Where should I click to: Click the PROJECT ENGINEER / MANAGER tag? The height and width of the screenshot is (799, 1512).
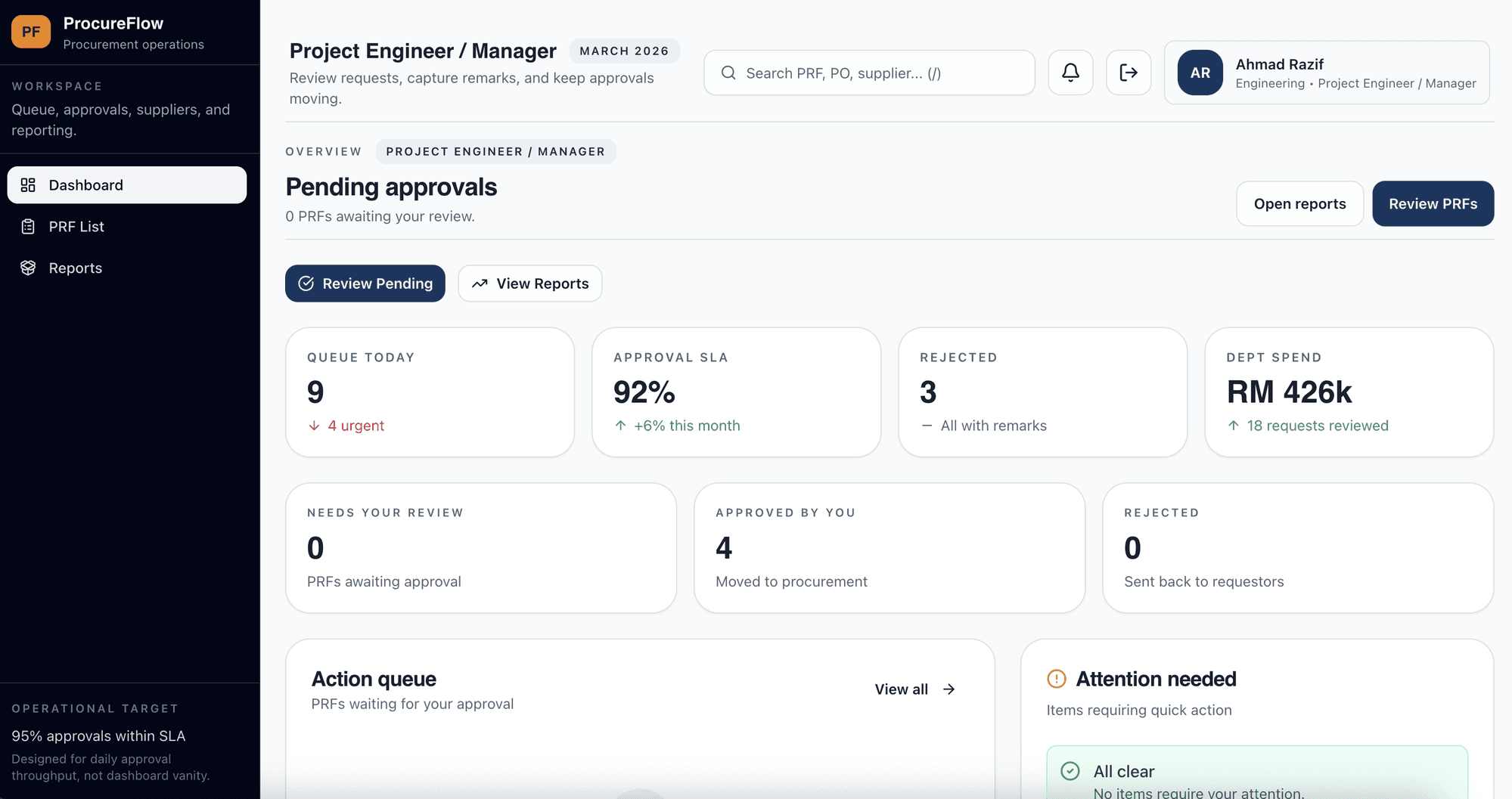pyautogui.click(x=495, y=151)
